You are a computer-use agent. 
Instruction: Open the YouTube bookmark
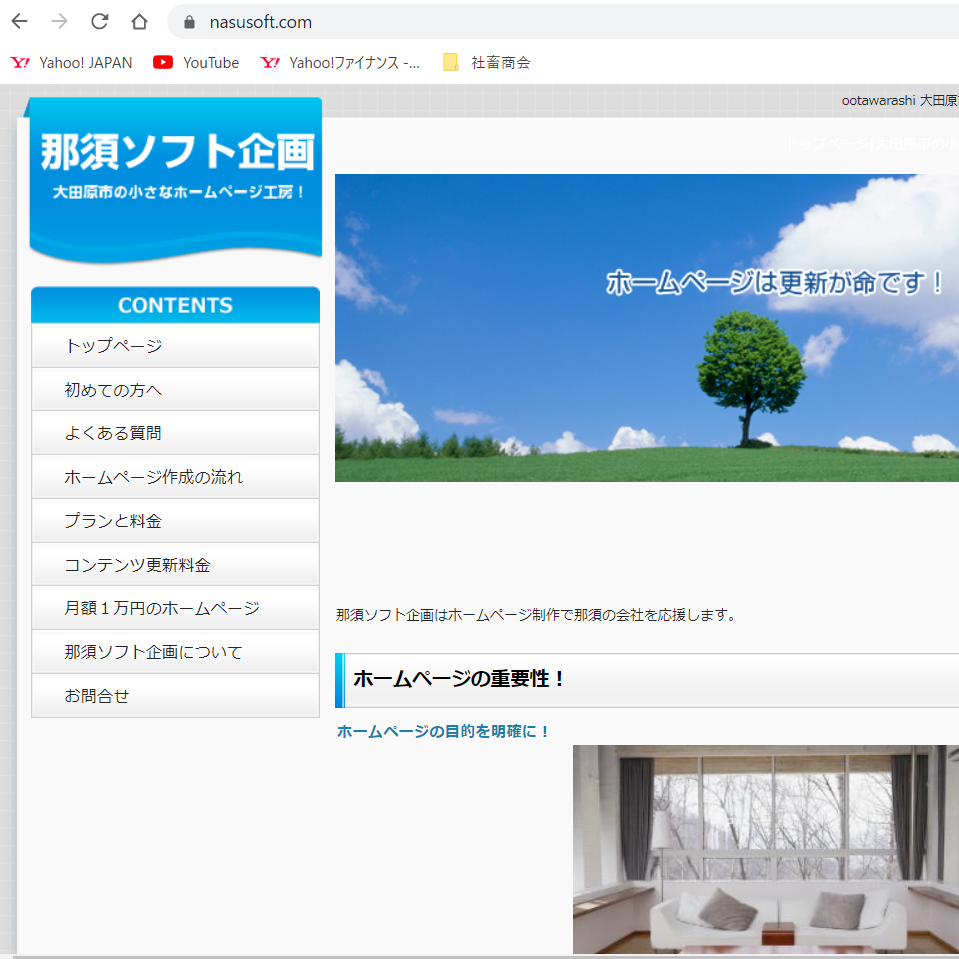tap(196, 63)
